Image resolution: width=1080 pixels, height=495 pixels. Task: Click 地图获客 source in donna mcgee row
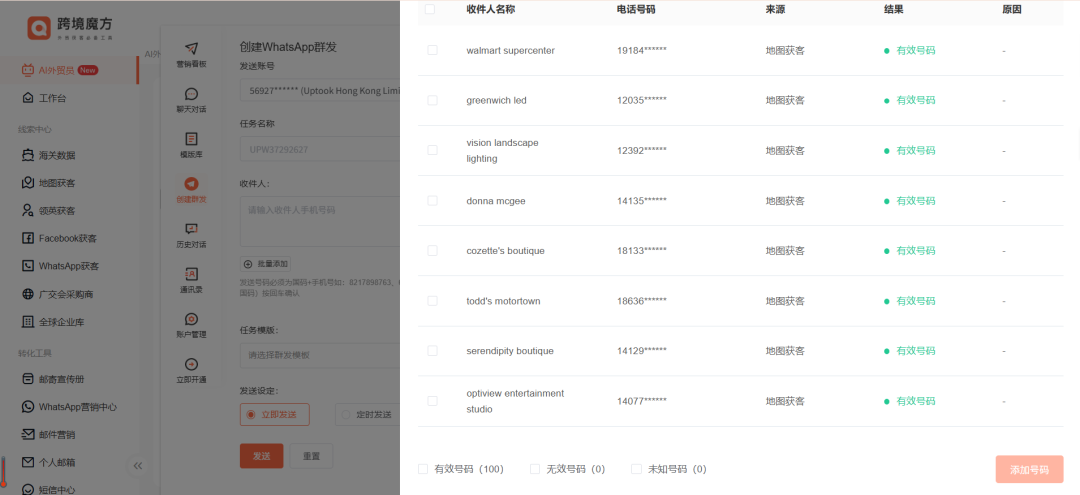tap(785, 200)
